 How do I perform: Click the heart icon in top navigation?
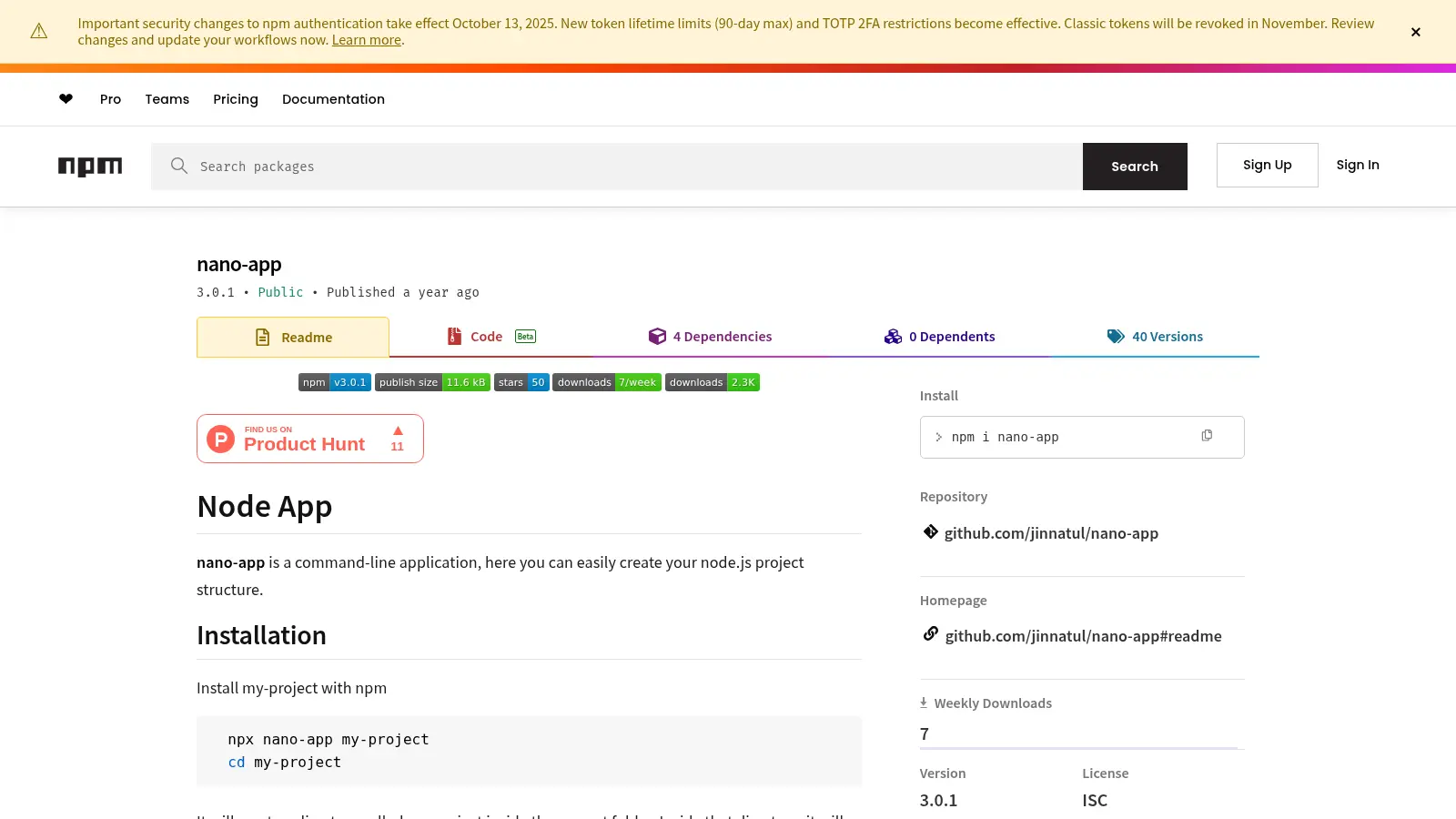(66, 99)
